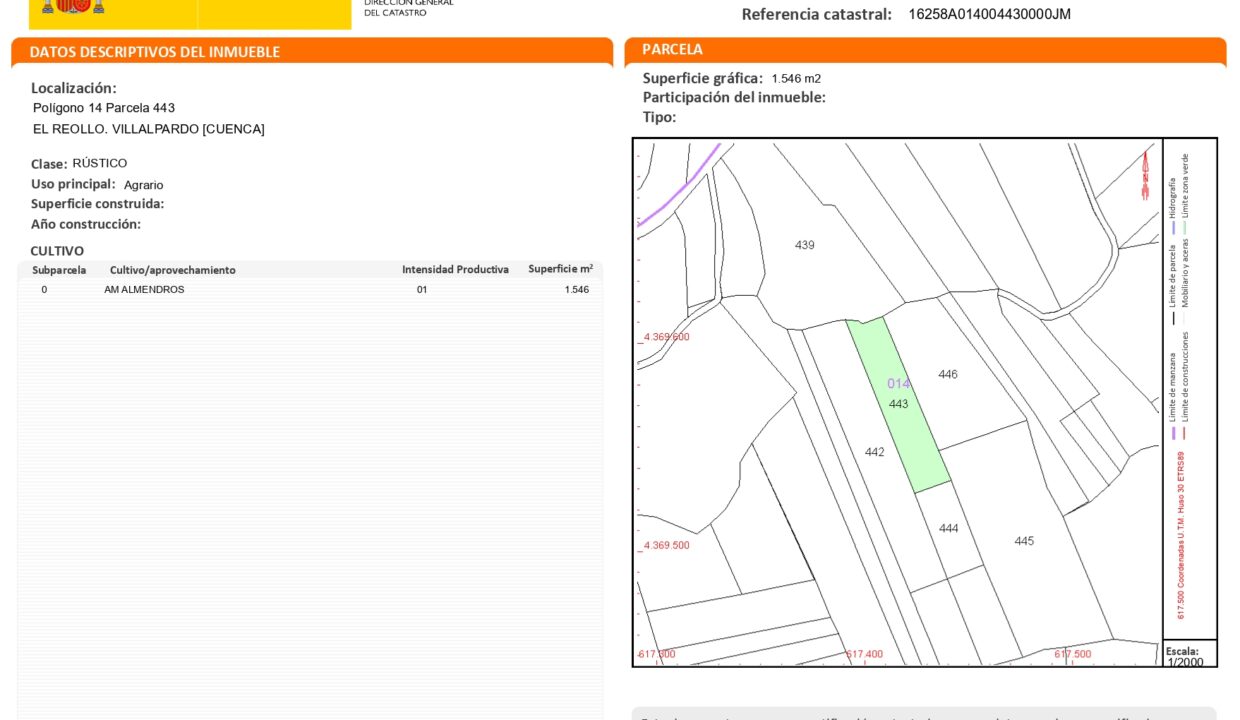Click the 'CULTIVO' table heading
The width and height of the screenshot is (1240, 720).
point(57,251)
